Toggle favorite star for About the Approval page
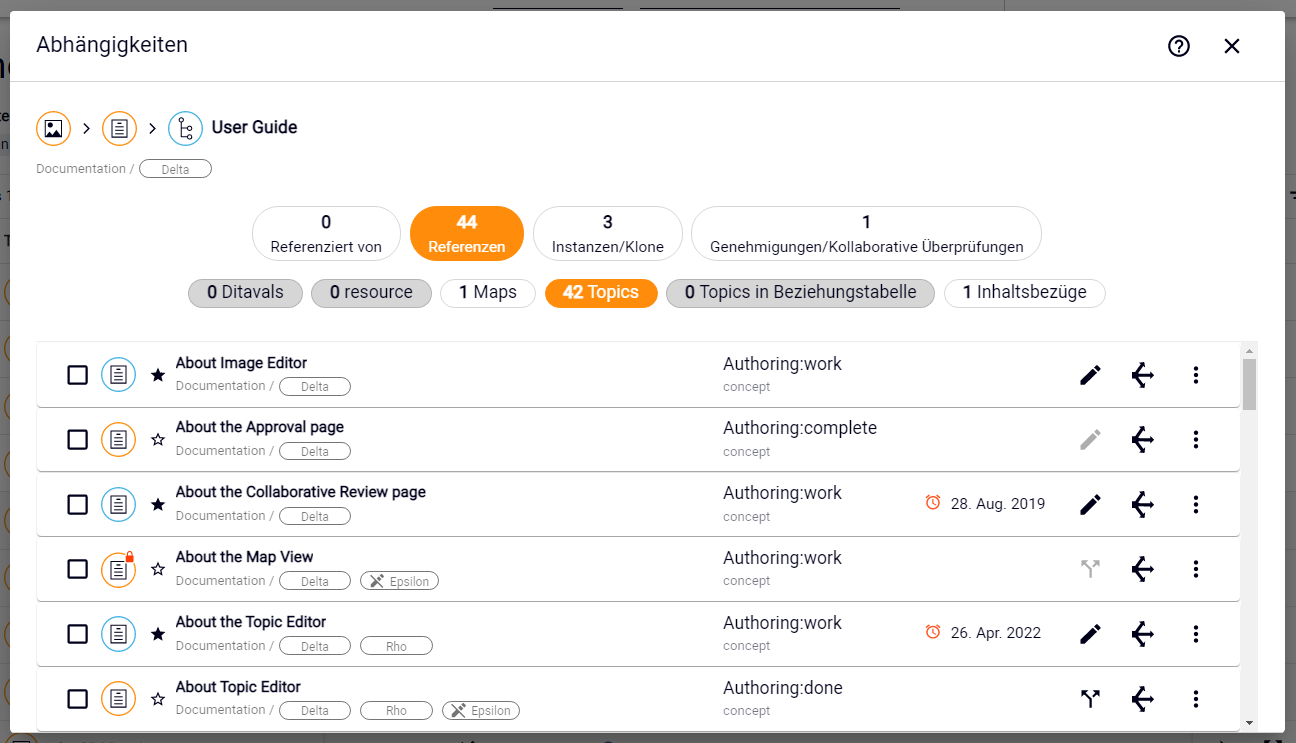1296x743 pixels. [x=157, y=440]
